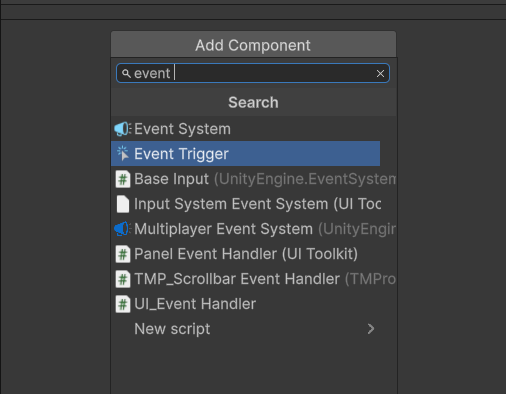Click the magnifier icon in search field
Screen dimensions: 506x394
[x=126, y=73]
